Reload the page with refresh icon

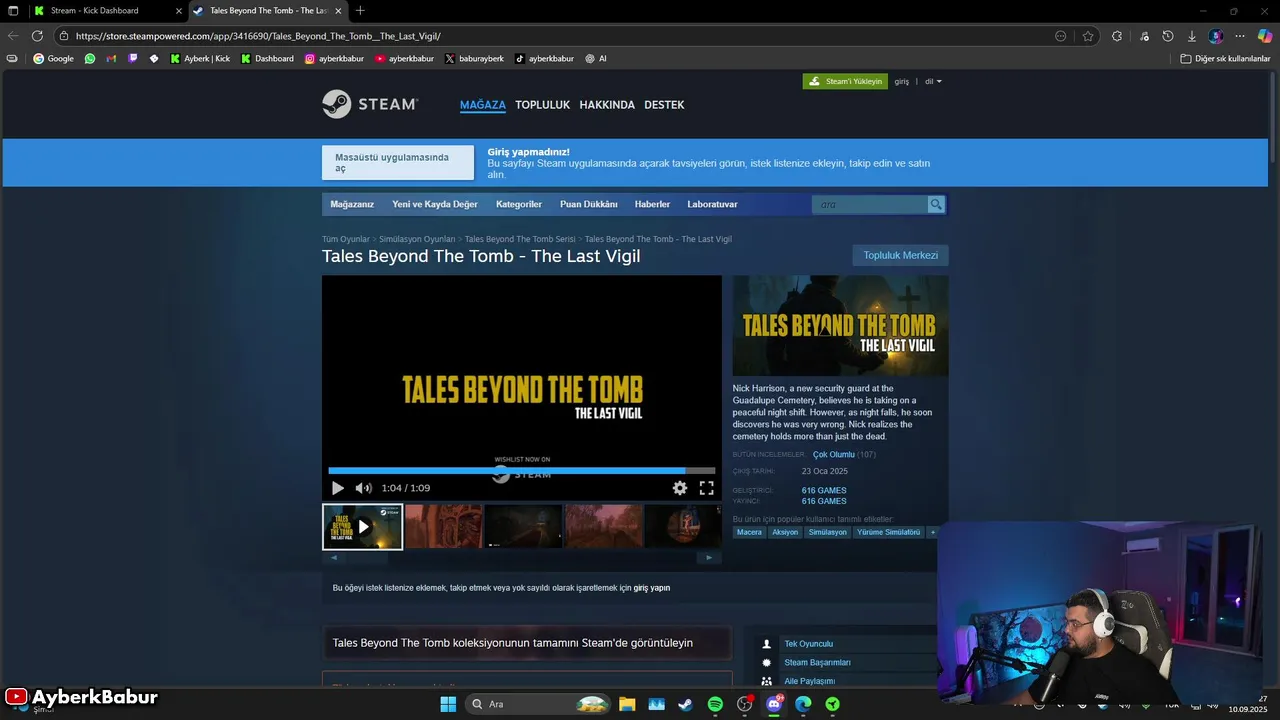click(x=37, y=36)
